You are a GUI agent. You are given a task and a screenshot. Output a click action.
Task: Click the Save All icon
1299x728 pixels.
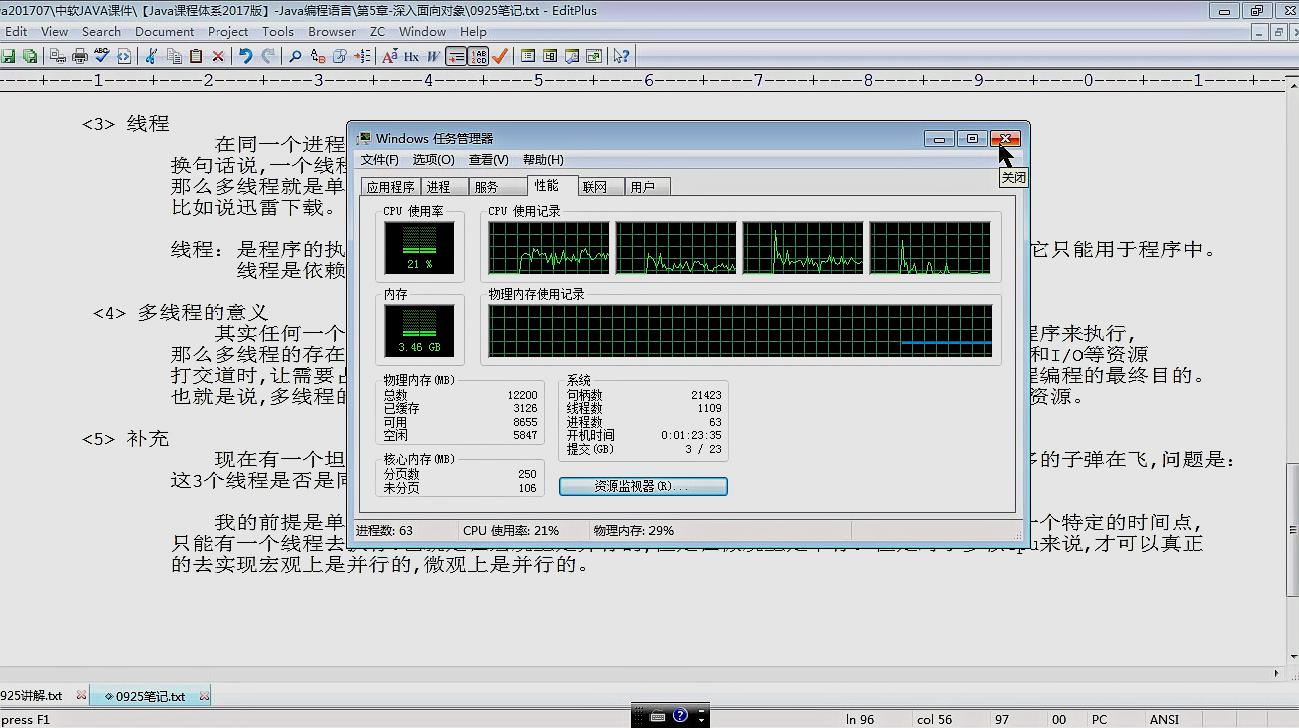30,56
